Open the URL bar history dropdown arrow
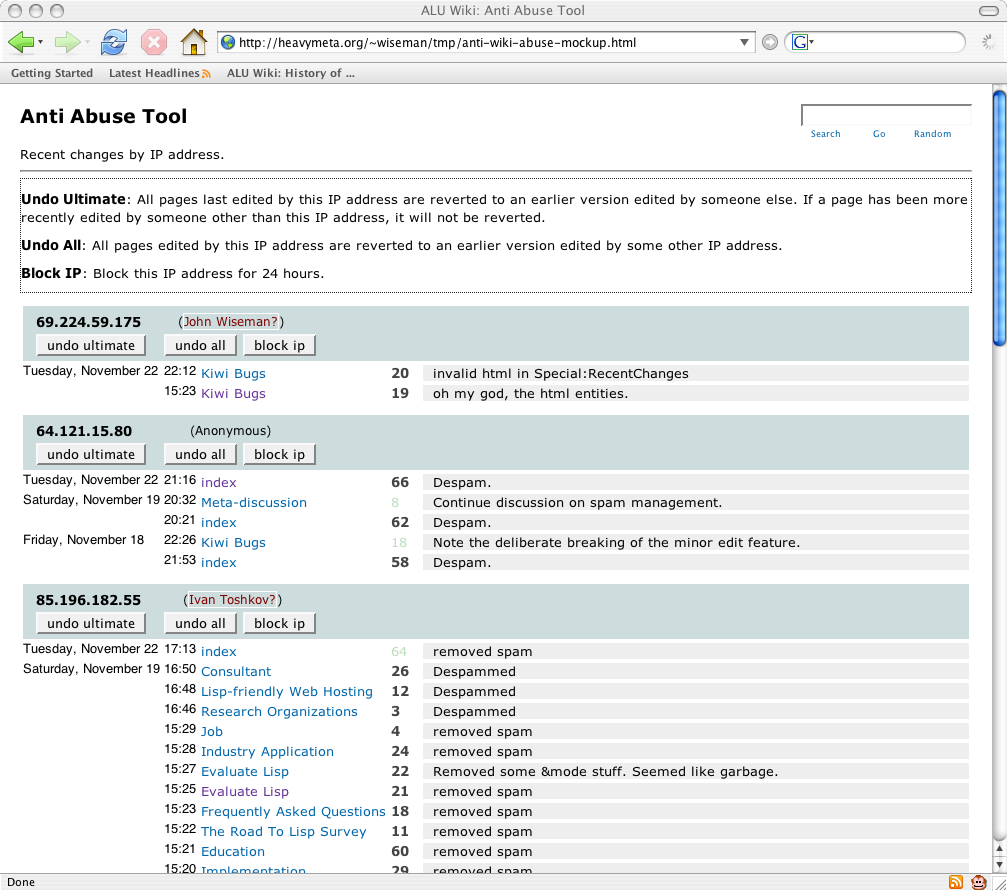Screen dimensions: 1007x891 coord(744,42)
